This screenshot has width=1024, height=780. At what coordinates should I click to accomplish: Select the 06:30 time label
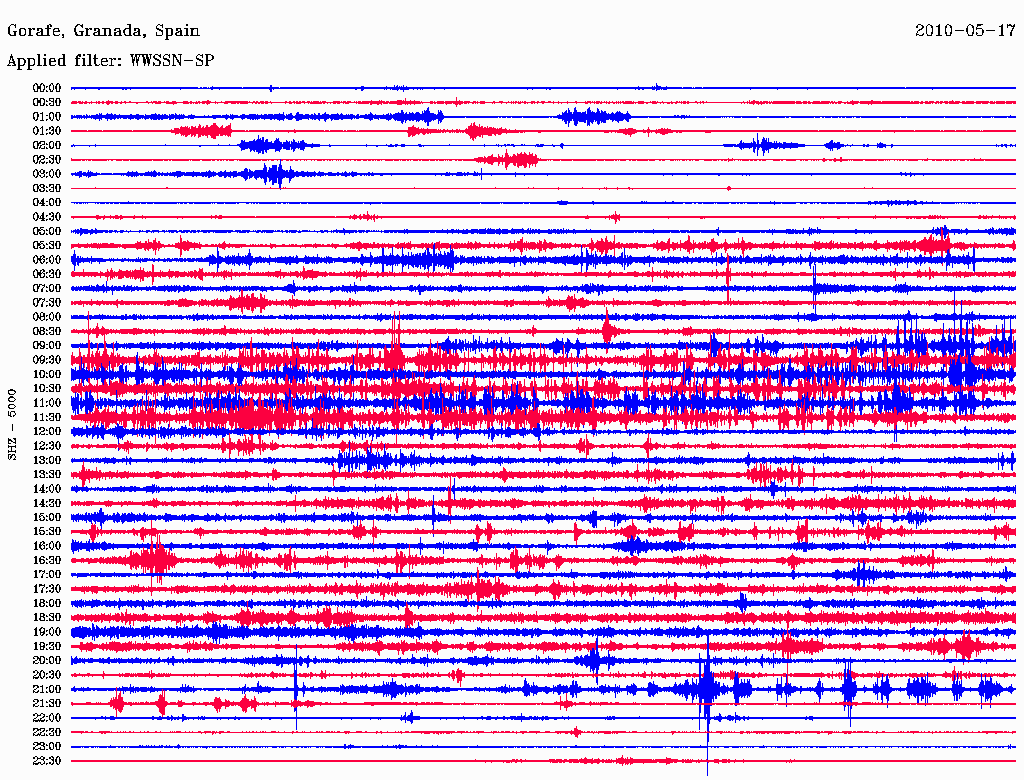46,274
